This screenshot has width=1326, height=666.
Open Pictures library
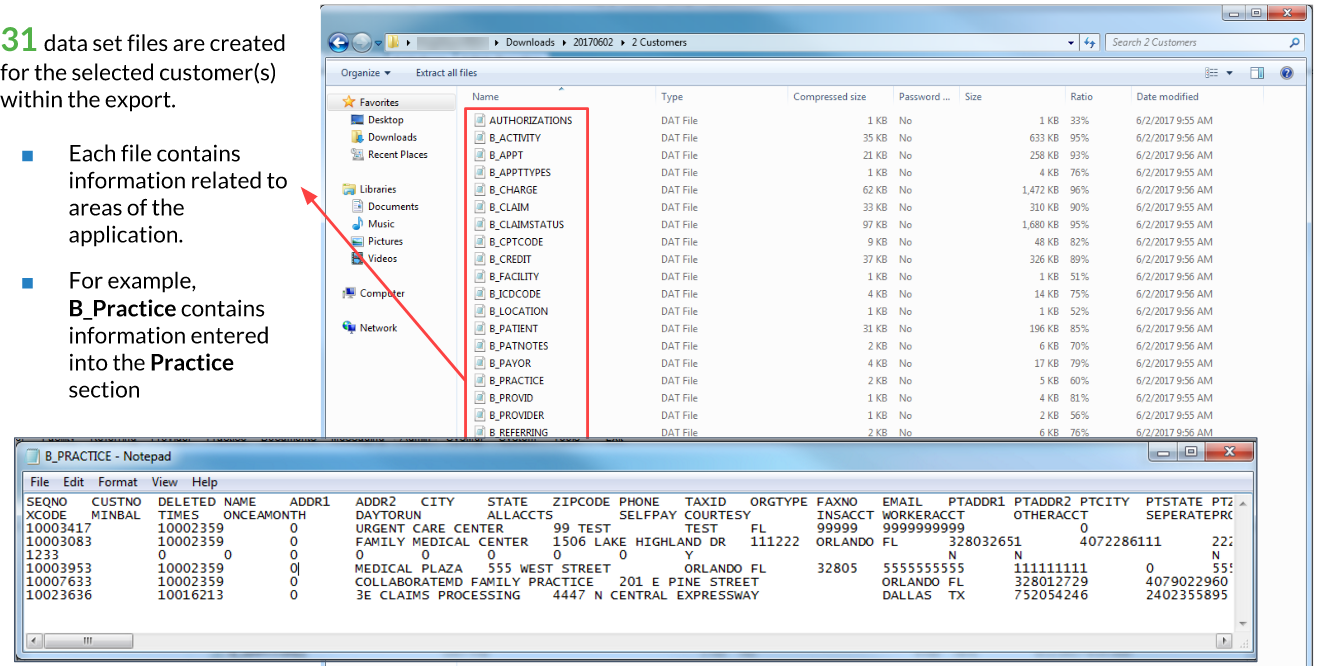point(385,241)
